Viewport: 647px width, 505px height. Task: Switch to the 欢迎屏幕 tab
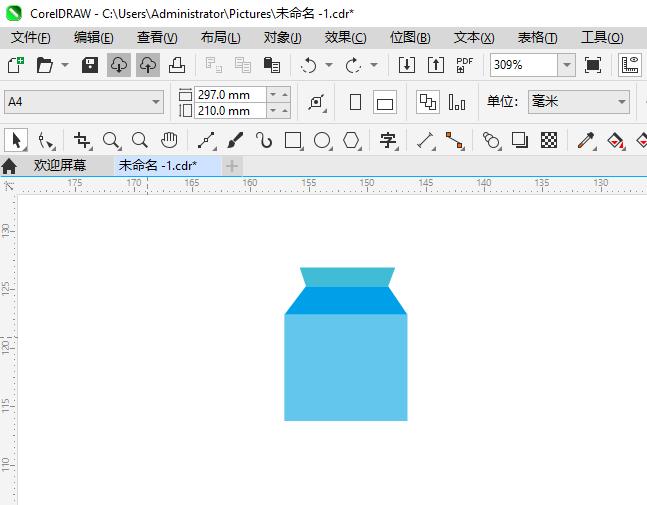[x=60, y=165]
